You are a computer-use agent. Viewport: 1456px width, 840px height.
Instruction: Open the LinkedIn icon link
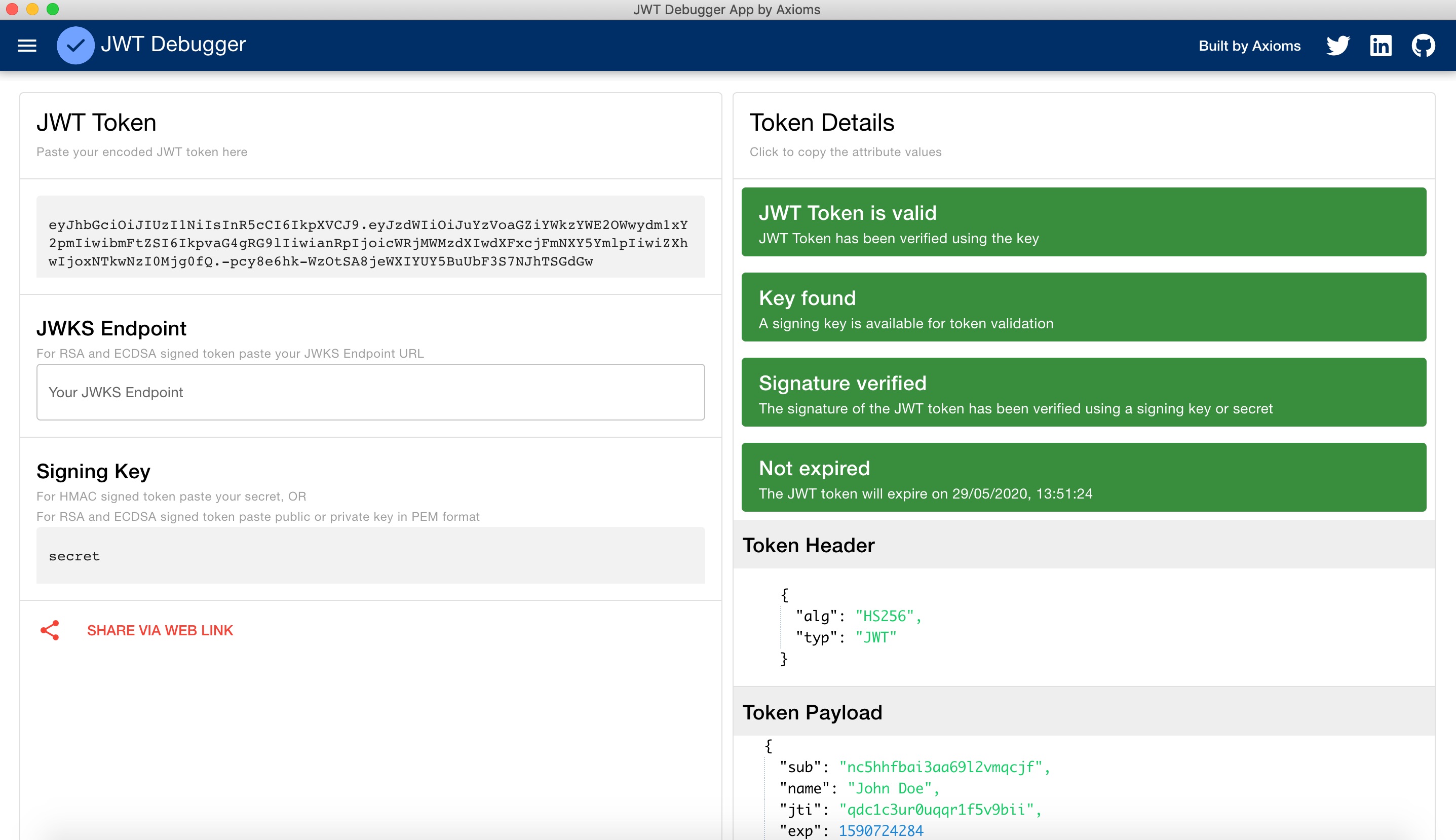[x=1381, y=46]
